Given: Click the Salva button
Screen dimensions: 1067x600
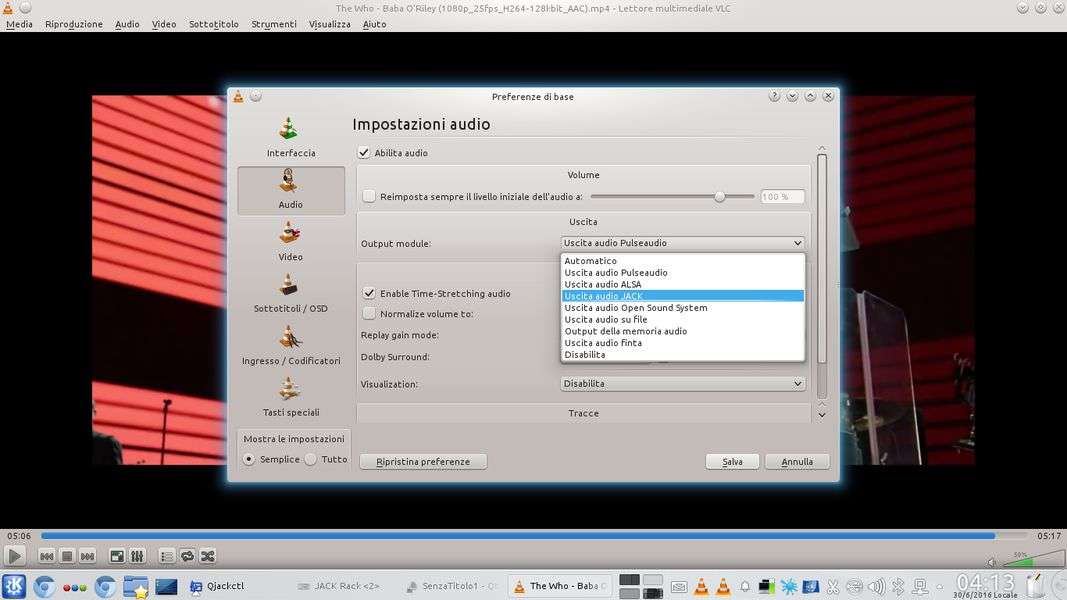Looking at the screenshot, I should tap(732, 461).
